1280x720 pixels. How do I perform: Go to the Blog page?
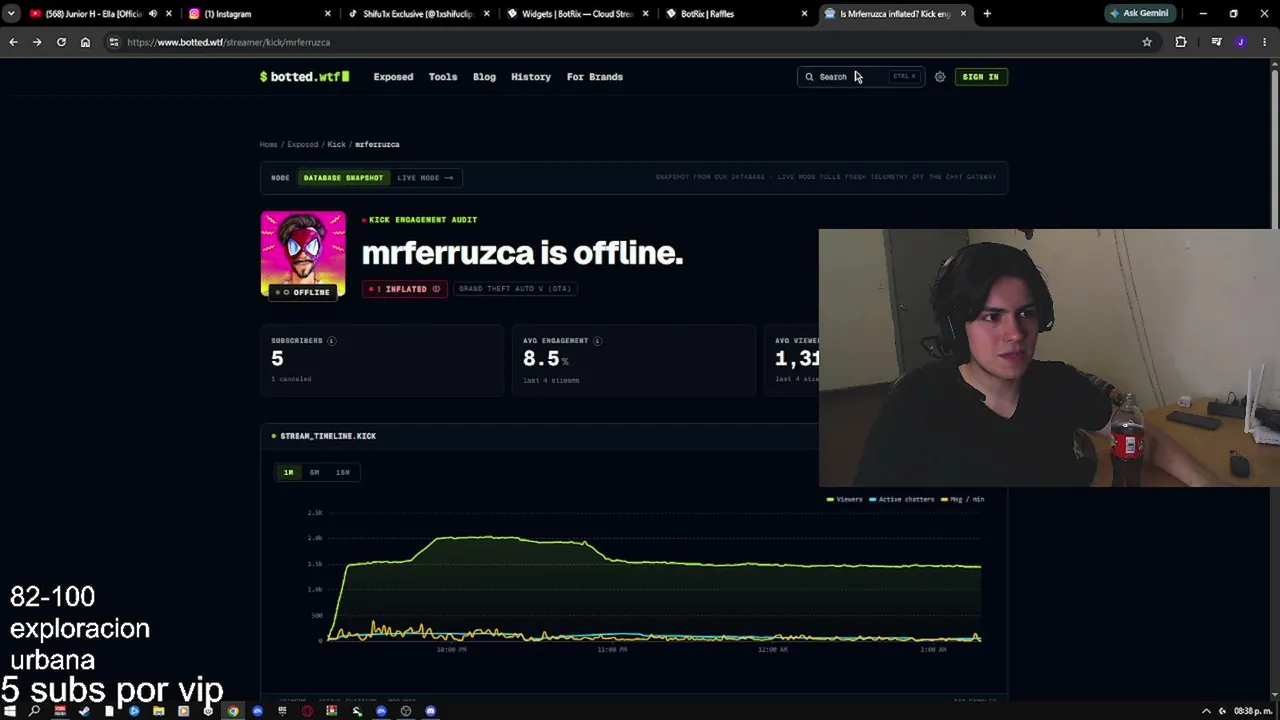[484, 77]
